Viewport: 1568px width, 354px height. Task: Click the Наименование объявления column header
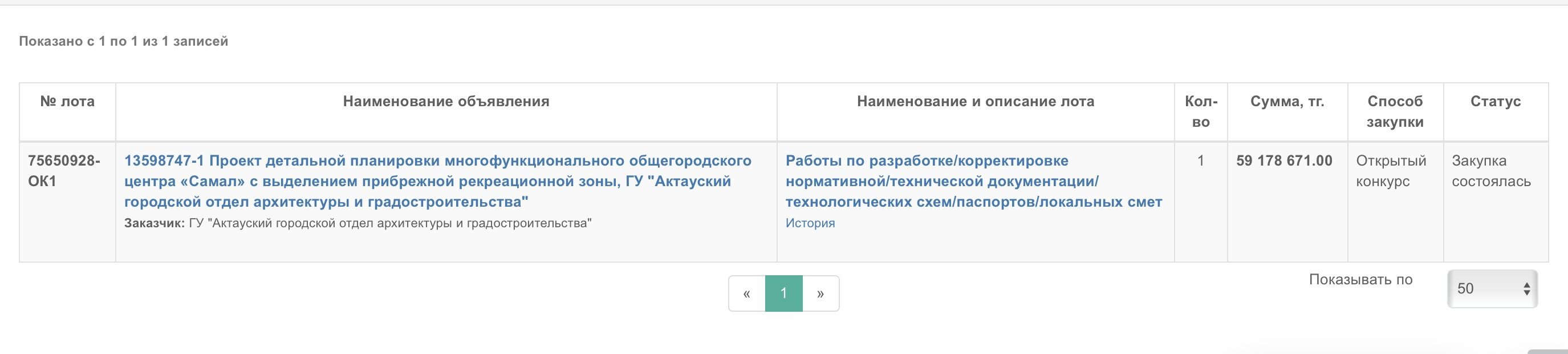[445, 102]
